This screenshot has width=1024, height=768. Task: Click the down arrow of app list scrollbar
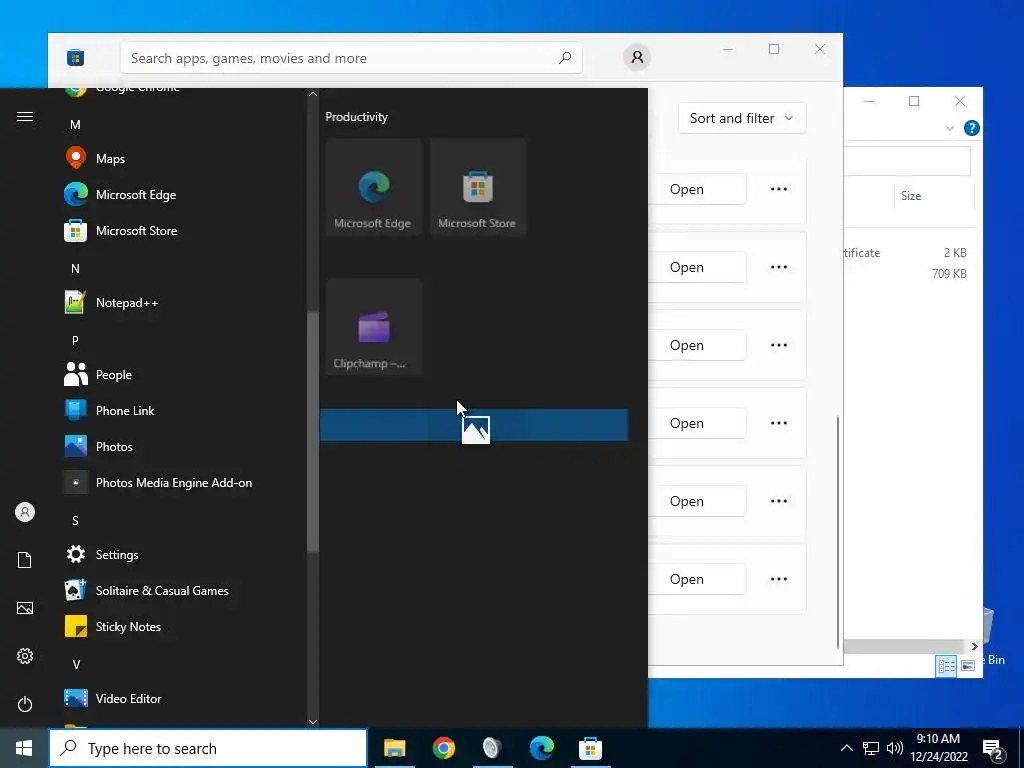313,722
